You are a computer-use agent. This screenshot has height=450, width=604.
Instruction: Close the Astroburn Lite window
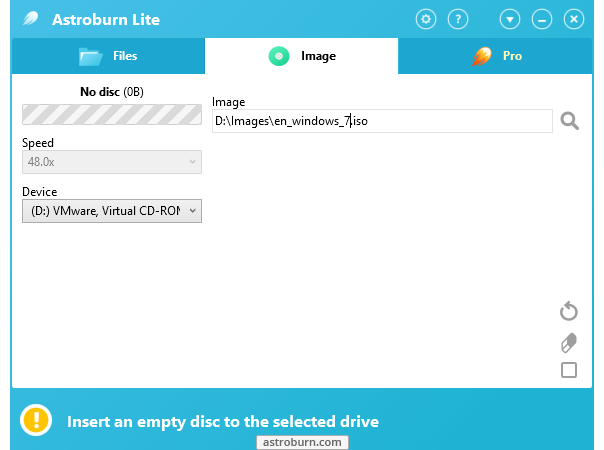[x=574, y=19]
